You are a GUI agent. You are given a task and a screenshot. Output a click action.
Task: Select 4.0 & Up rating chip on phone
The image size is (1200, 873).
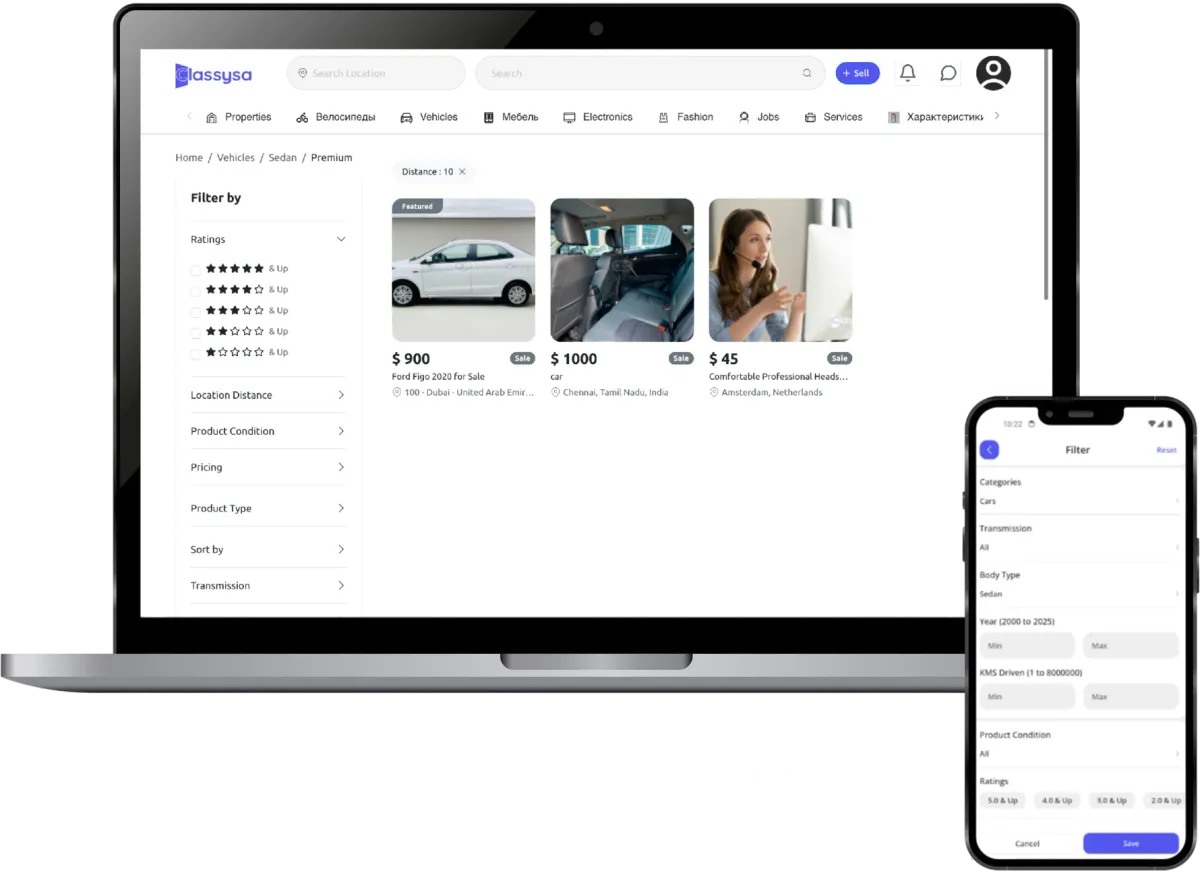click(x=1057, y=801)
